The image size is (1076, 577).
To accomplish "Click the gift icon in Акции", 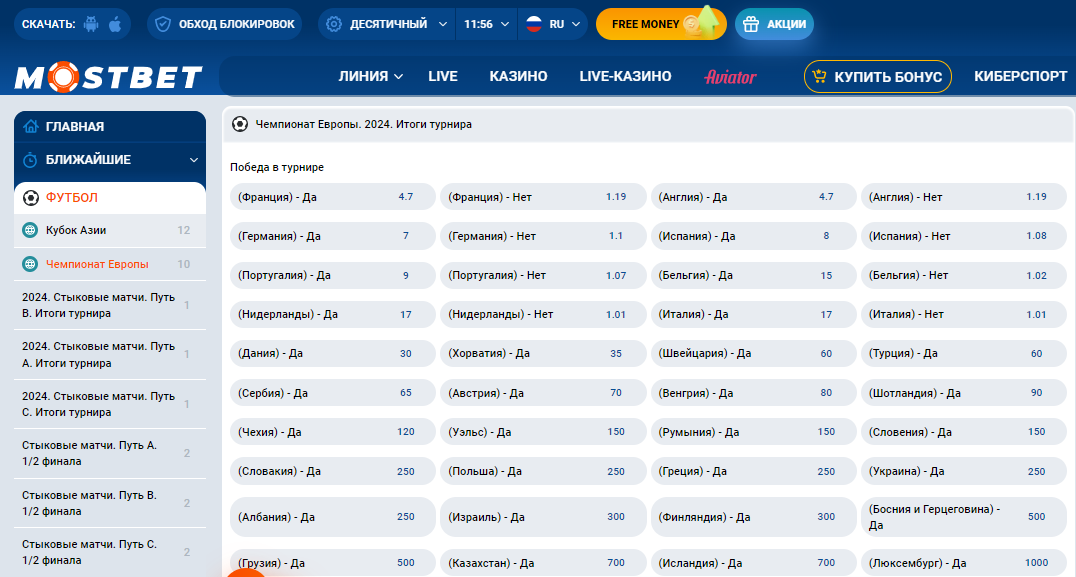I will 751,24.
